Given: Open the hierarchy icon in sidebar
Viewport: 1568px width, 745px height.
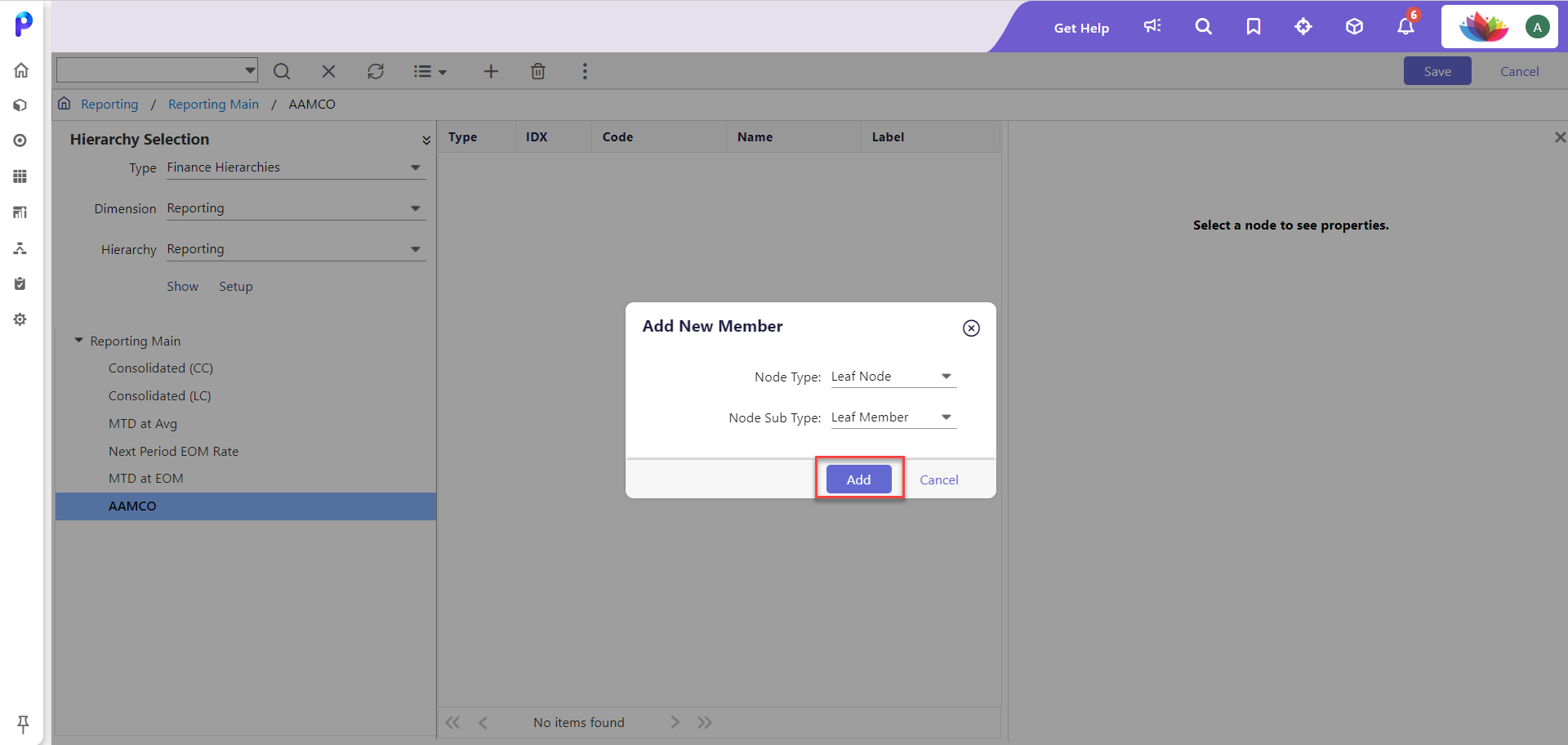Looking at the screenshot, I should tap(20, 248).
